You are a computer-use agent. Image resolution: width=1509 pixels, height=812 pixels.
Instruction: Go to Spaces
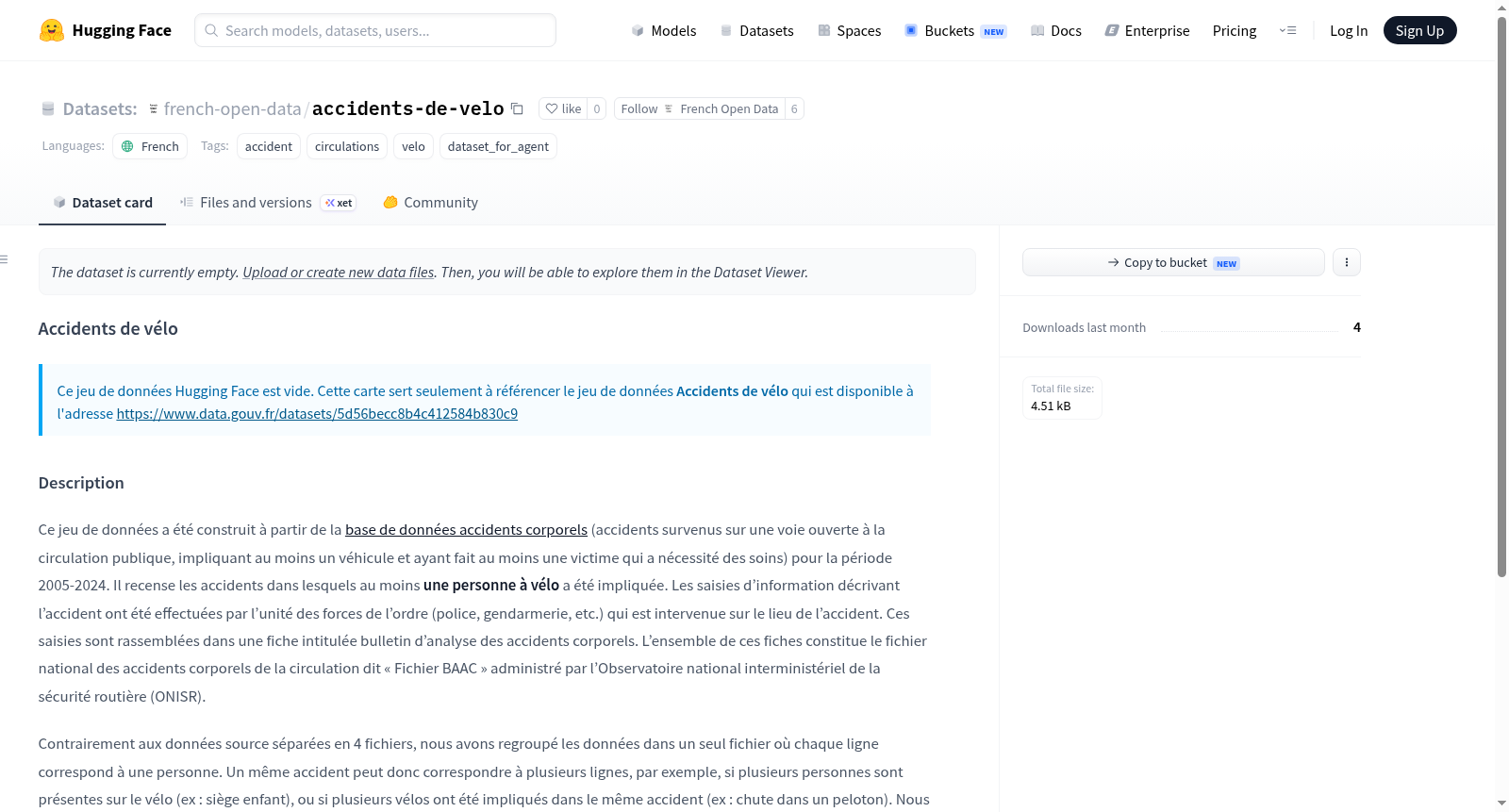tap(849, 30)
